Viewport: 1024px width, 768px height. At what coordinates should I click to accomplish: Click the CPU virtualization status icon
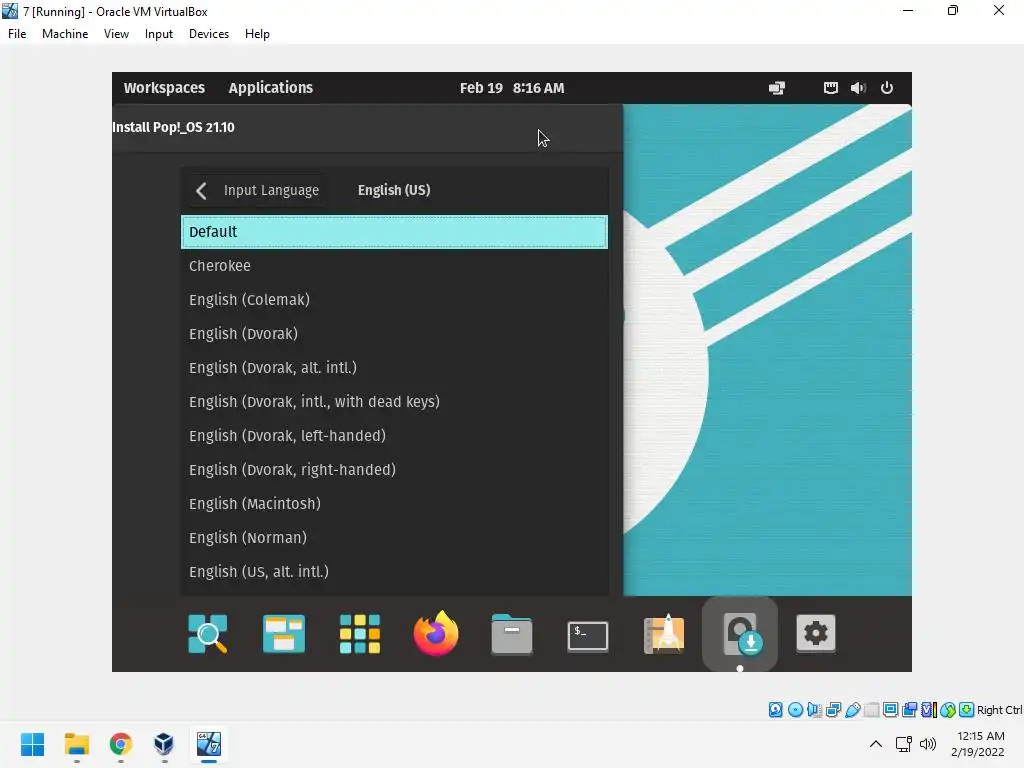click(929, 710)
